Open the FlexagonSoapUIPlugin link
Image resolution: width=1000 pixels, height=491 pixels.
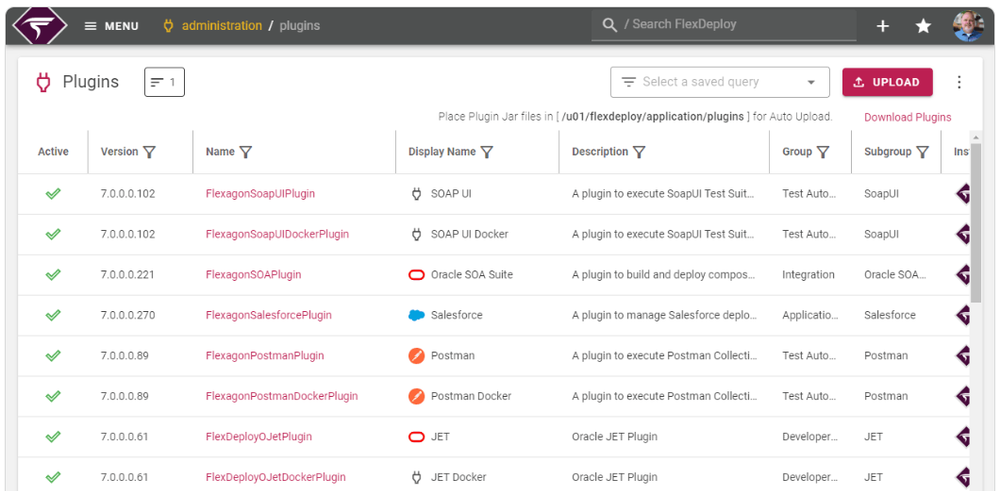pyautogui.click(x=260, y=194)
